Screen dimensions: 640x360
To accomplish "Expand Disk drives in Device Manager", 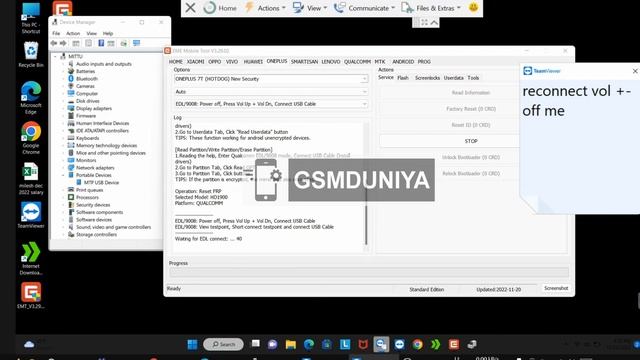I will (x=63, y=101).
